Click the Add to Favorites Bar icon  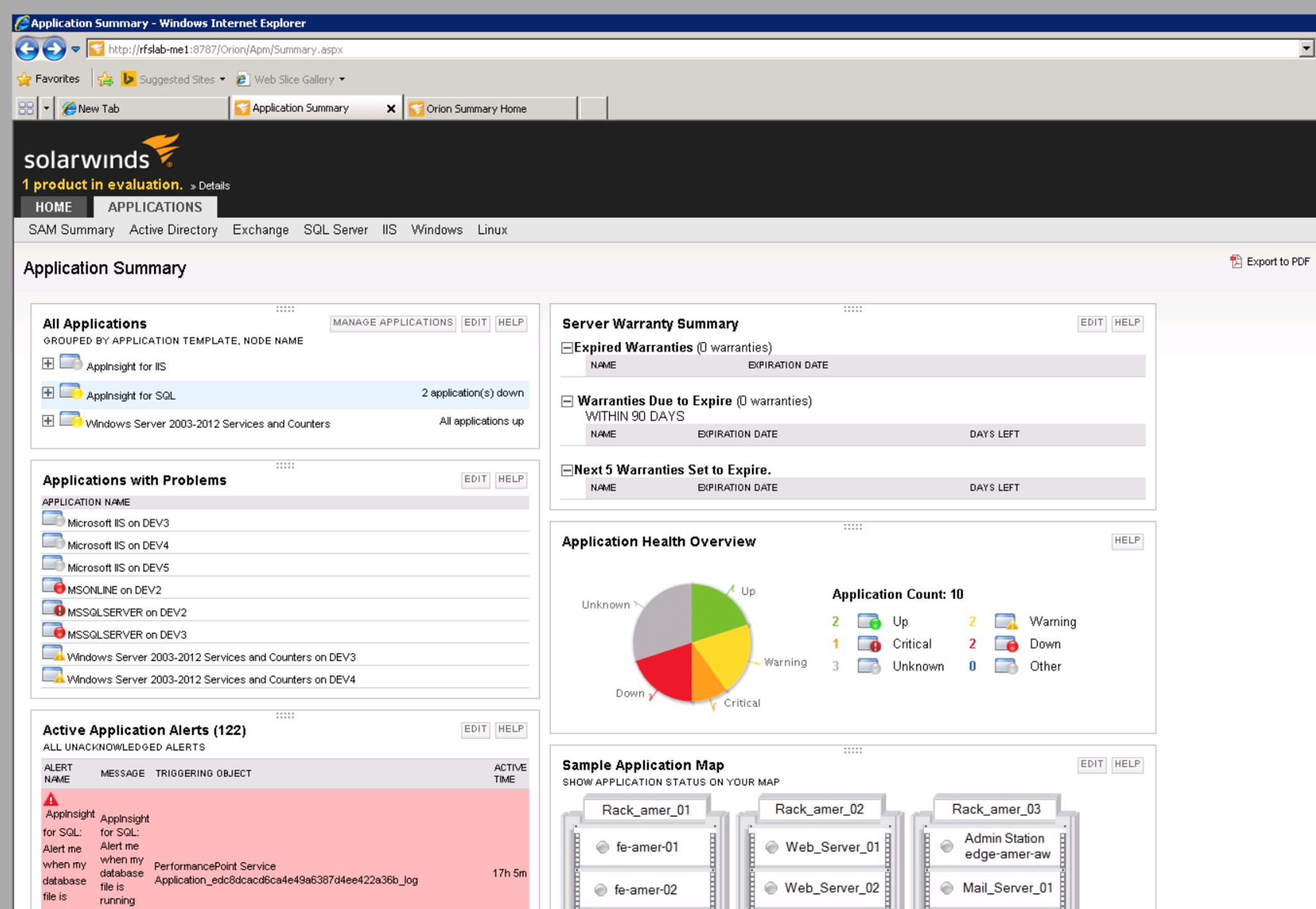coord(105,79)
